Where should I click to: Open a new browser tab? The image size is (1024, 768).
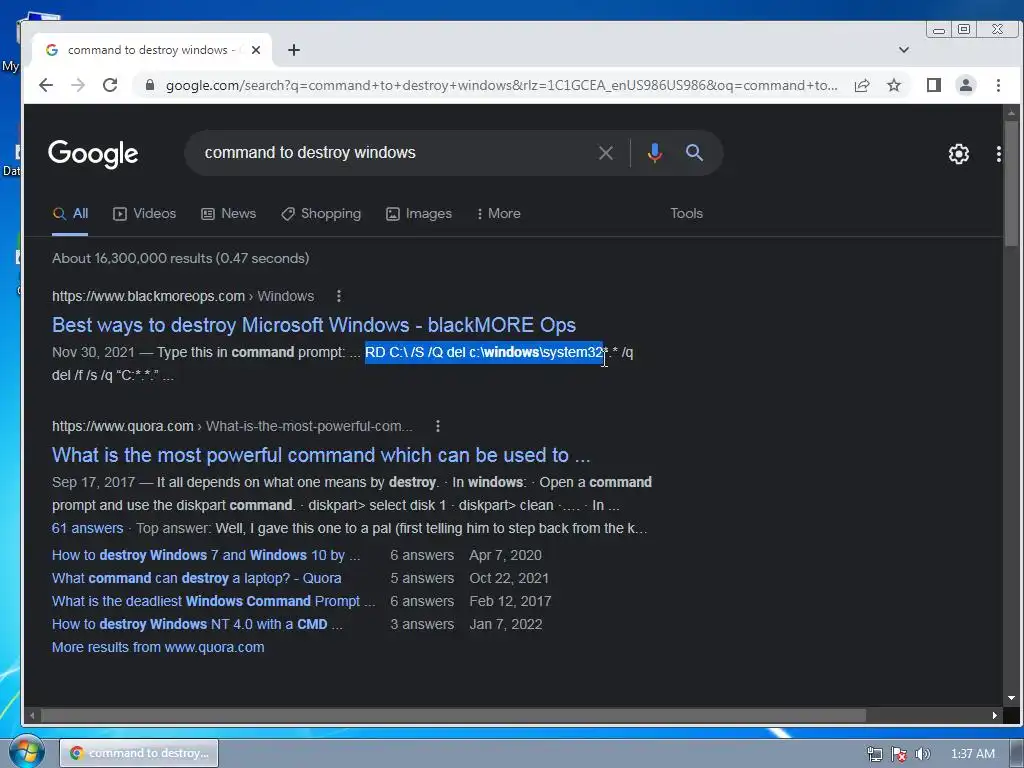tap(294, 50)
